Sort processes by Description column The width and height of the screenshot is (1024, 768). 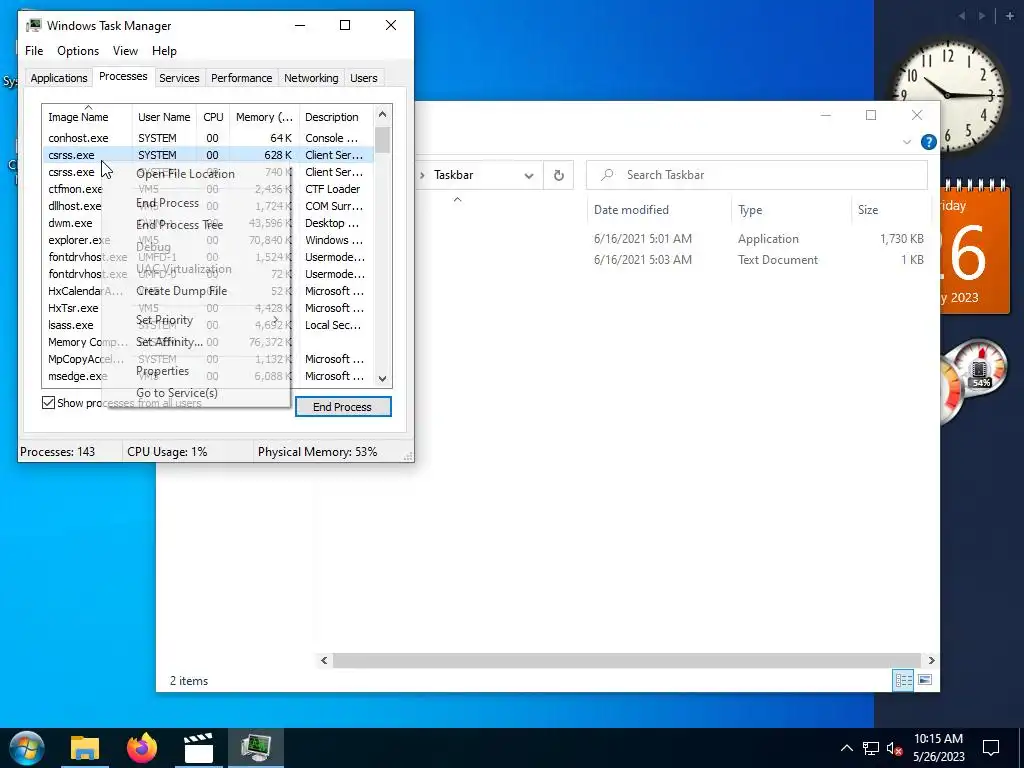click(x=336, y=117)
